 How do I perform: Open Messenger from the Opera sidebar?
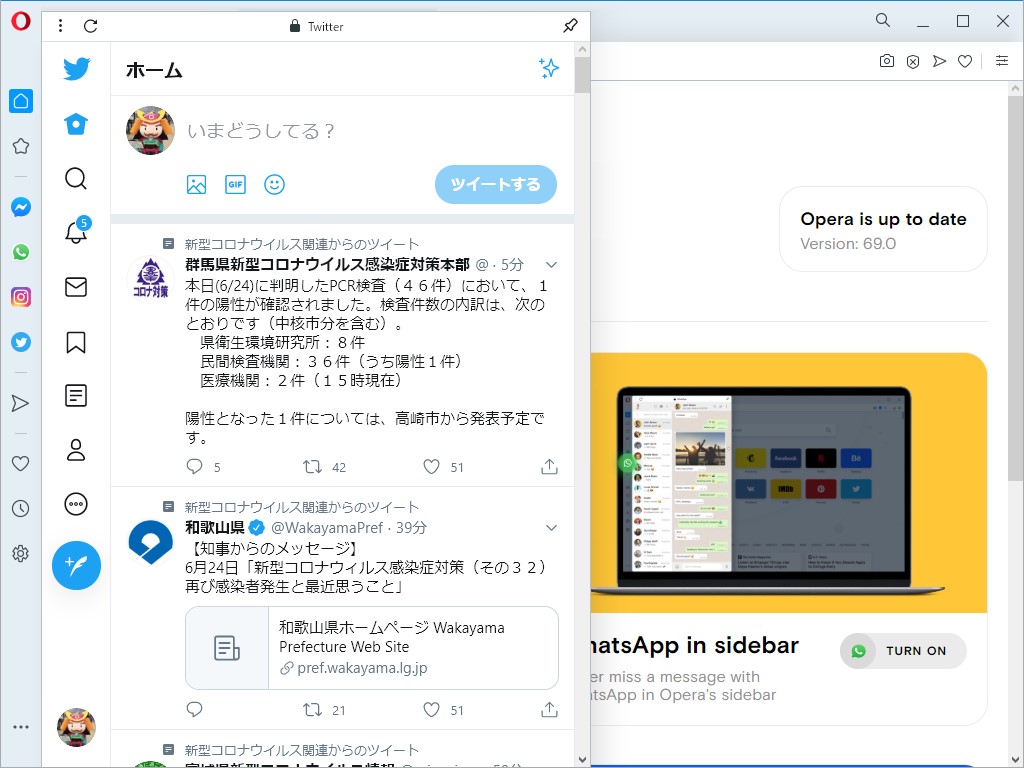20,207
